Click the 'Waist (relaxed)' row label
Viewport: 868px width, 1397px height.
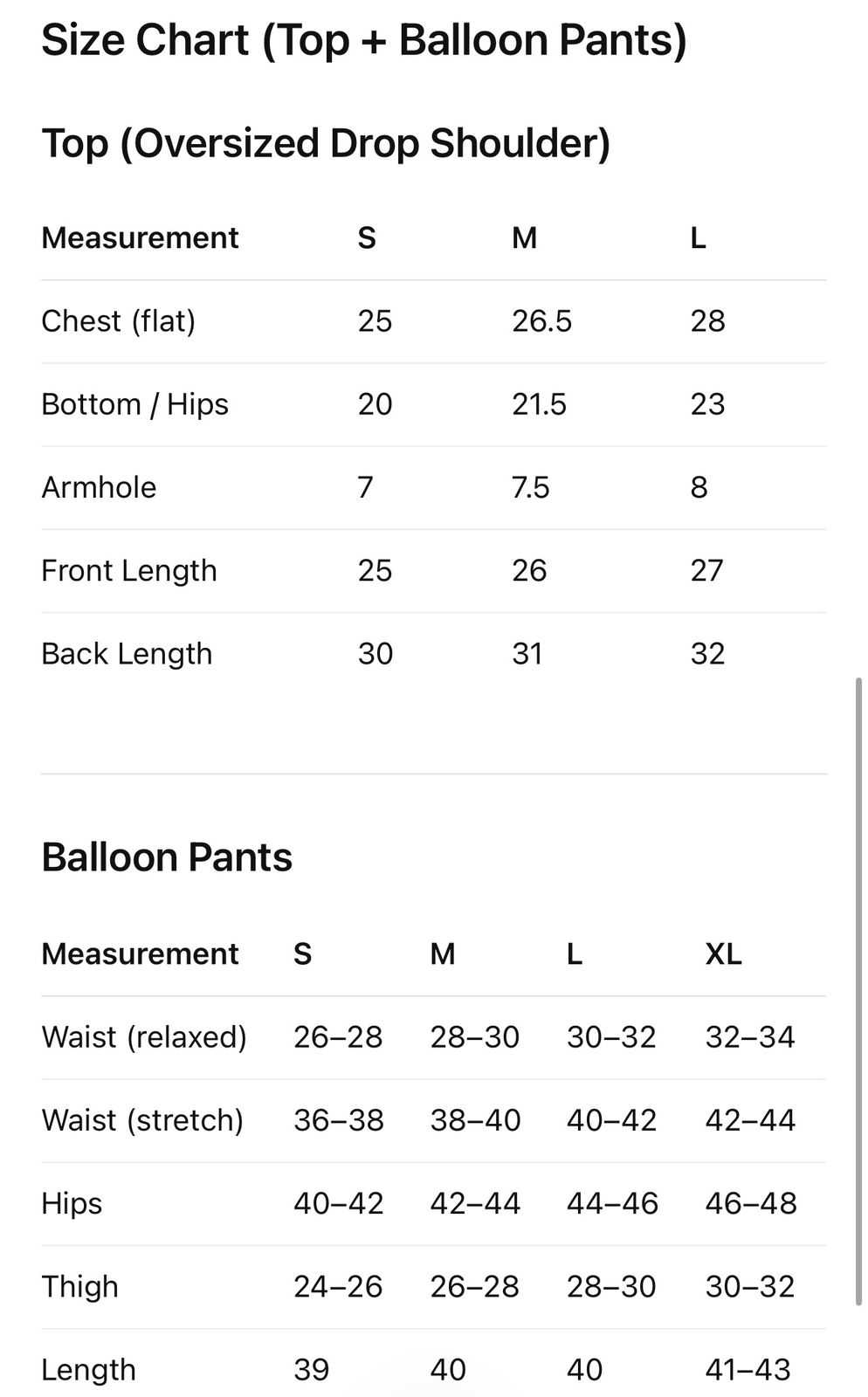(144, 1037)
